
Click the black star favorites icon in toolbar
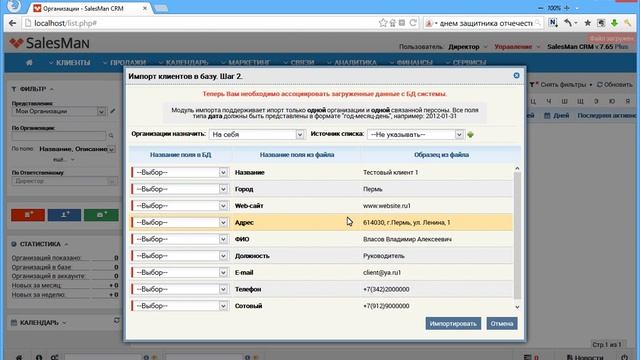(588, 23)
